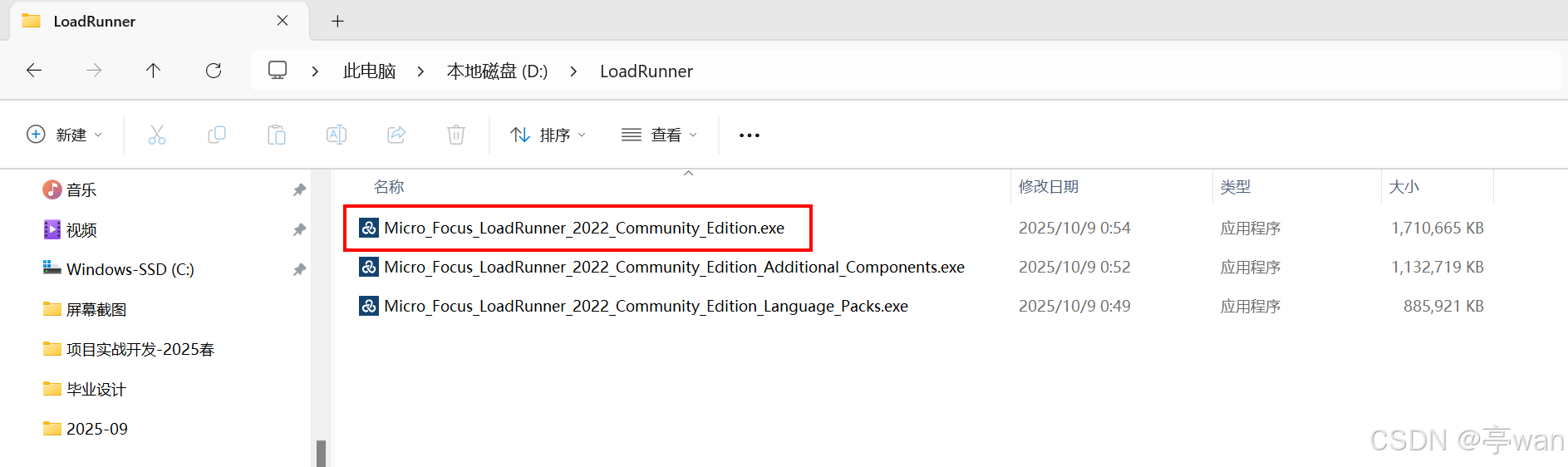Select the LoadRunner tab
1568x467 pixels.
(x=160, y=21)
